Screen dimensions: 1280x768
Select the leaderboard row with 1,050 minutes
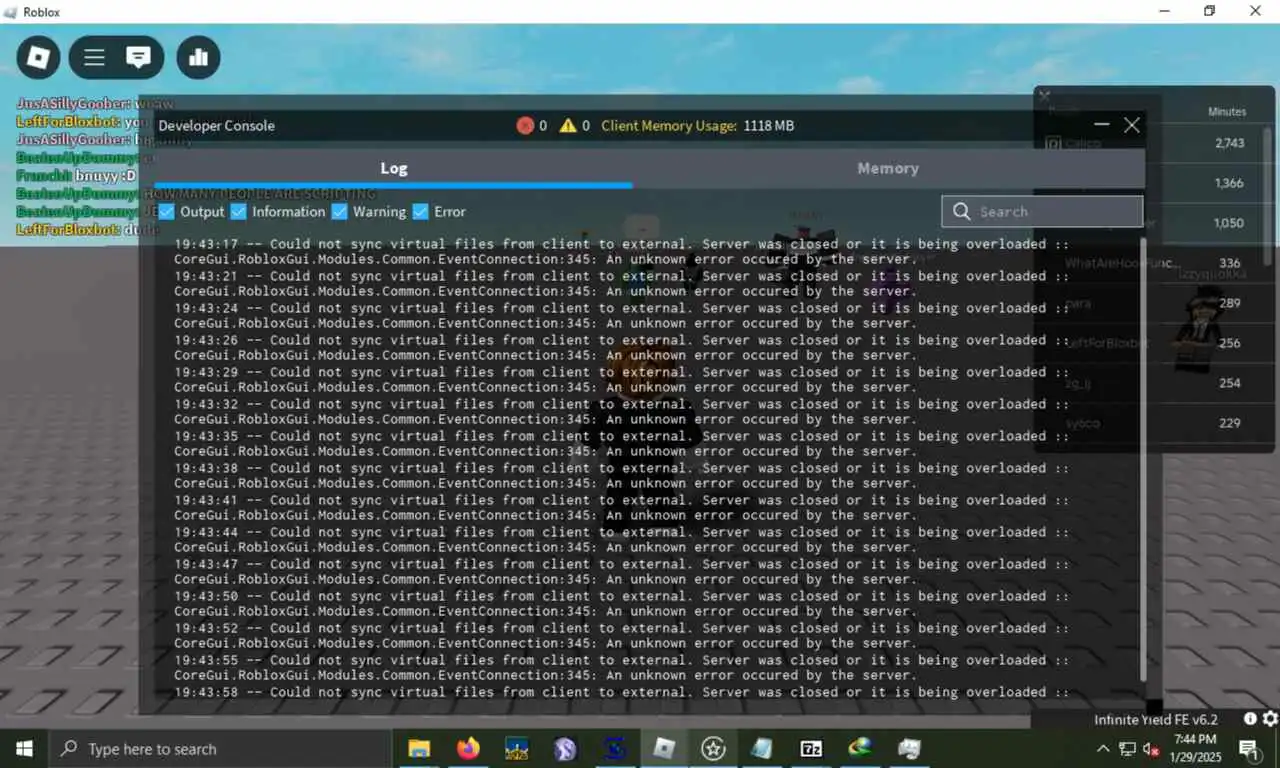click(x=1153, y=223)
